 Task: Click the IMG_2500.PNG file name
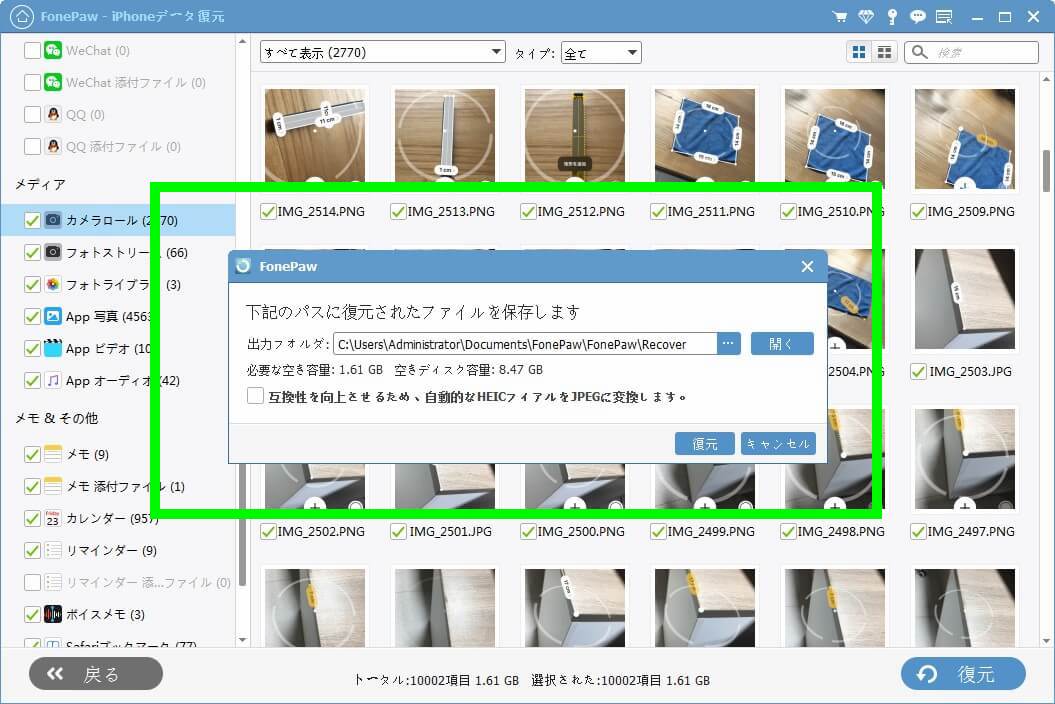pyautogui.click(x=581, y=532)
